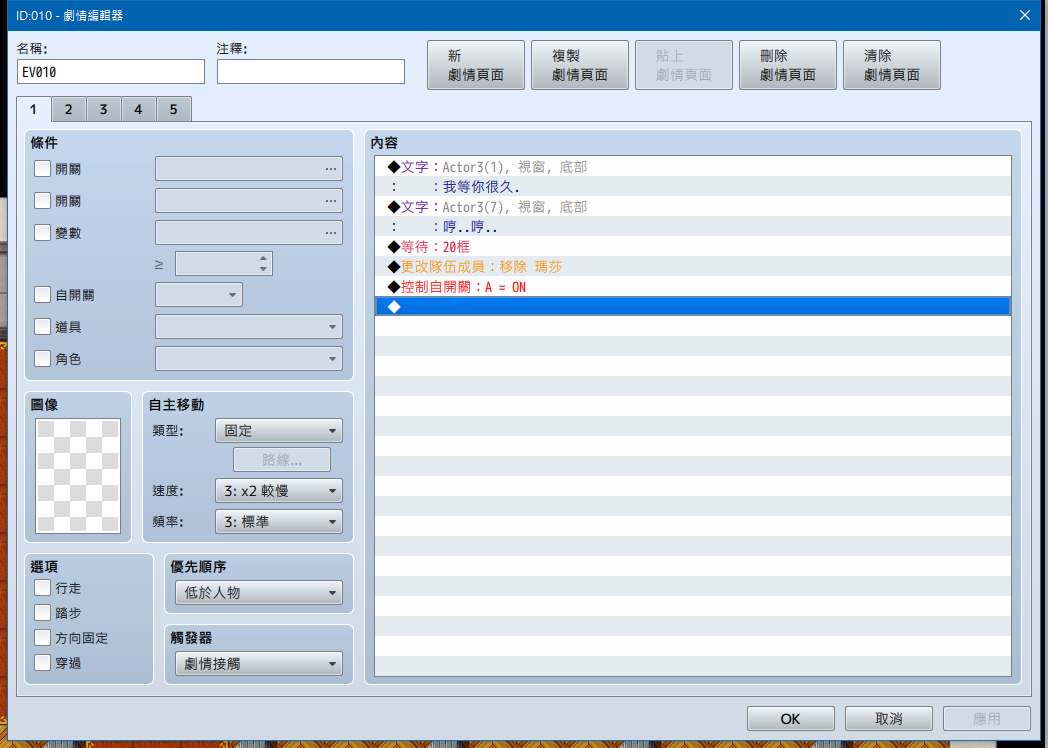Select the 更改隊伍成員：移除 瑪莎 command
The image size is (1048, 748).
(x=692, y=267)
